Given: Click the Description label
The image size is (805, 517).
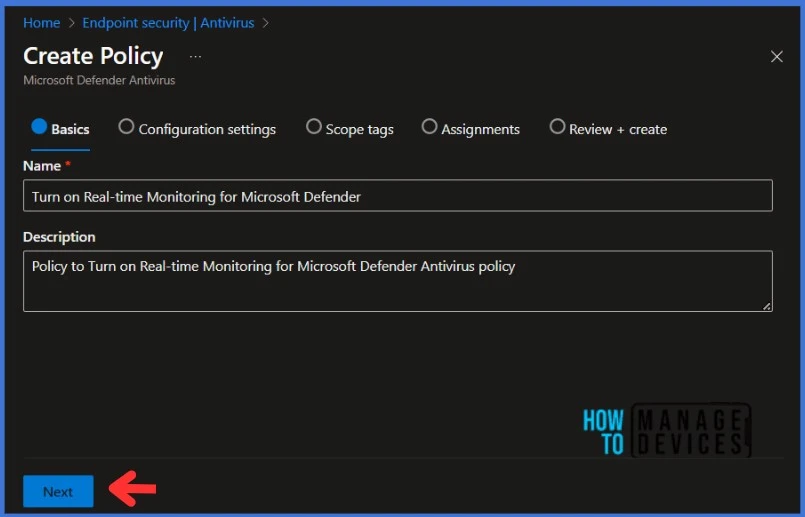Looking at the screenshot, I should coord(59,237).
